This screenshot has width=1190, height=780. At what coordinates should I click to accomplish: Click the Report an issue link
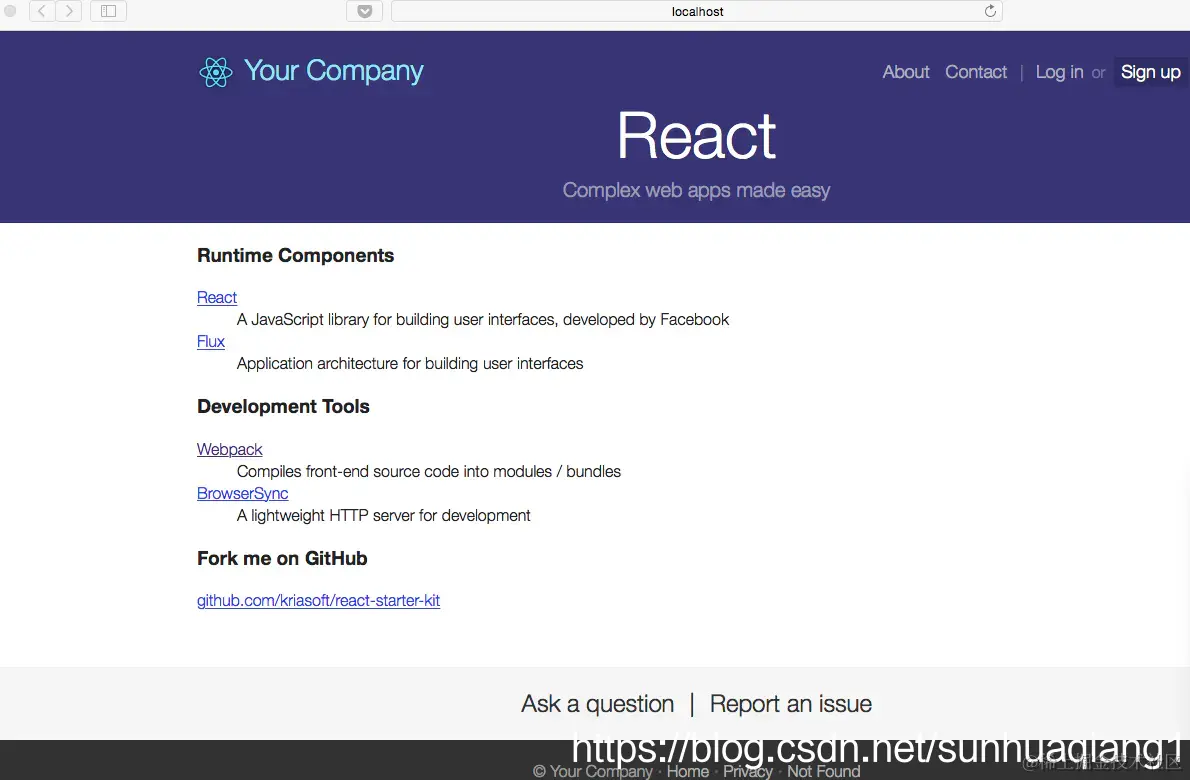pyautogui.click(x=791, y=704)
